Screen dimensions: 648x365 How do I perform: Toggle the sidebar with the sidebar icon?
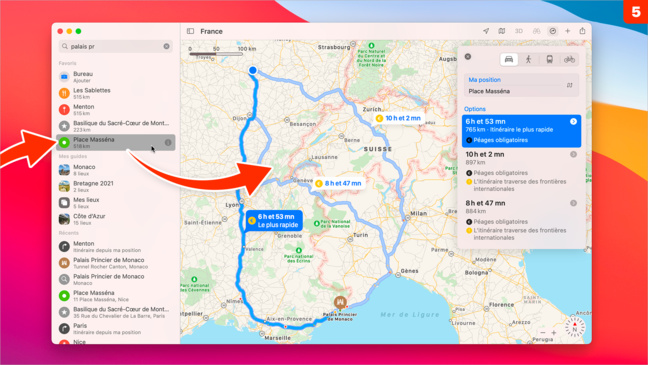(190, 31)
